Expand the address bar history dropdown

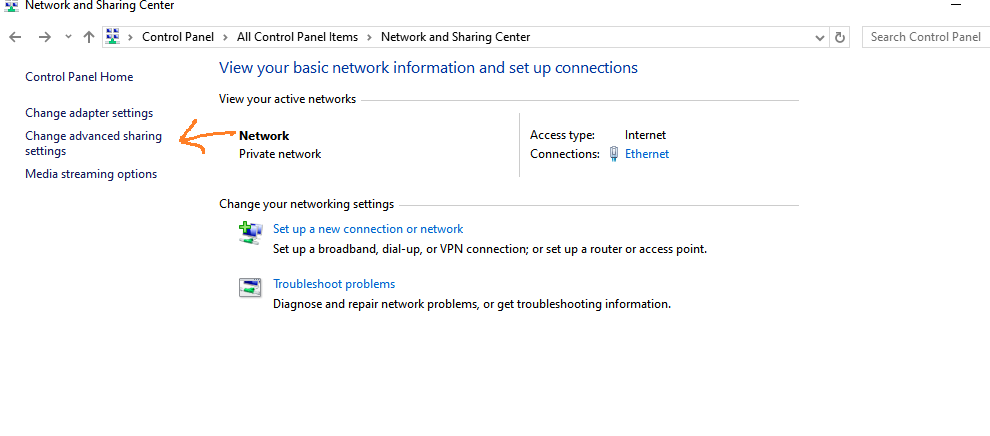pos(820,37)
